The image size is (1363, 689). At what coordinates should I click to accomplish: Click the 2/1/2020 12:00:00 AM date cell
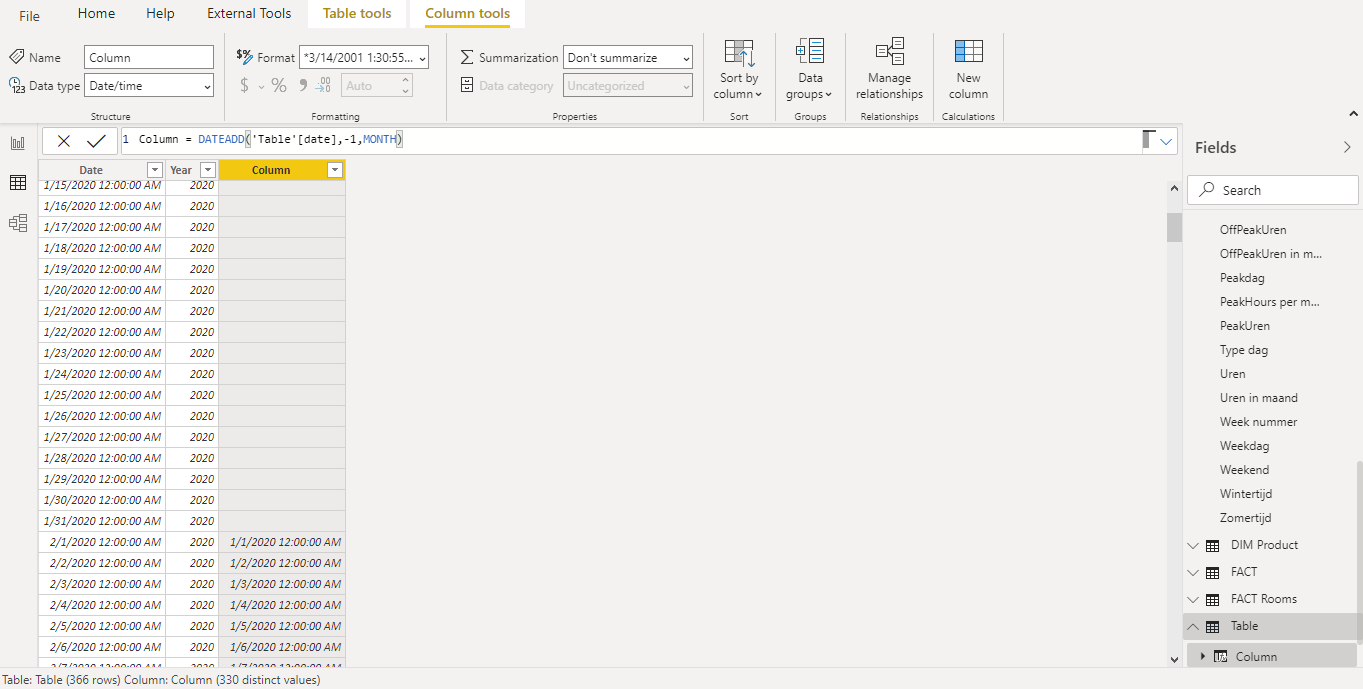102,542
